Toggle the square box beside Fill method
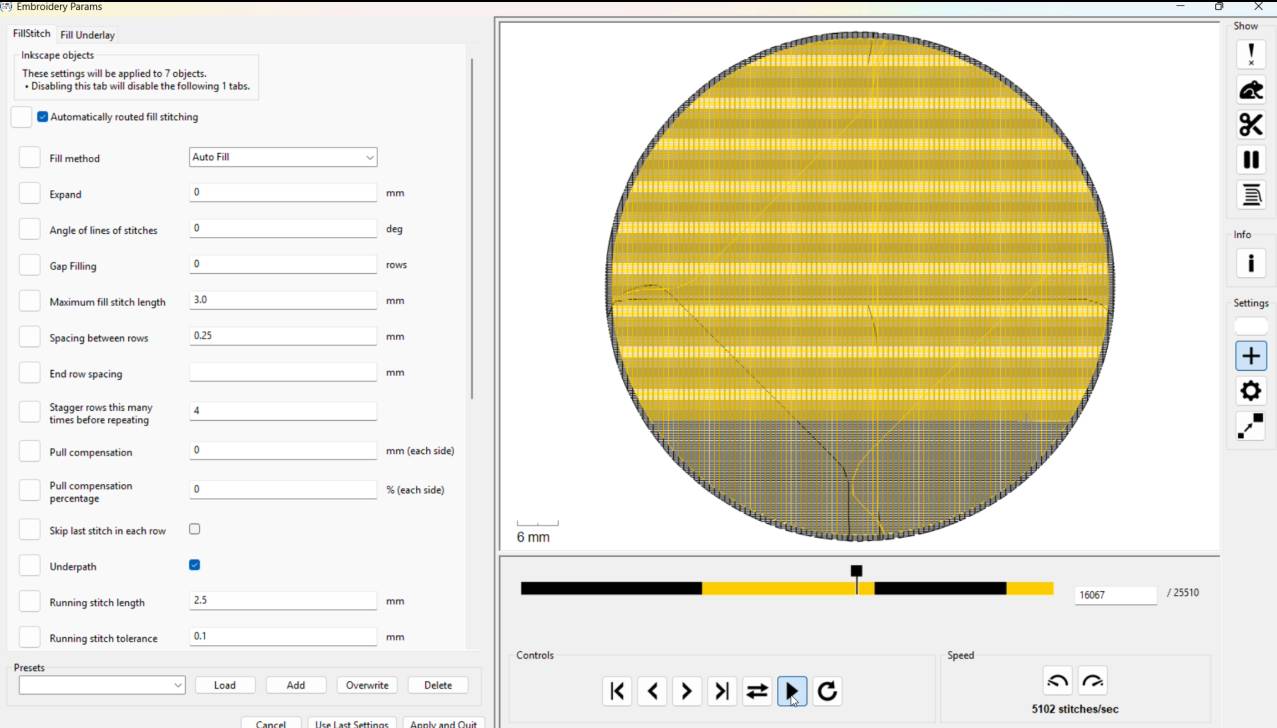Viewport: 1277px width, 728px height. pos(30,158)
